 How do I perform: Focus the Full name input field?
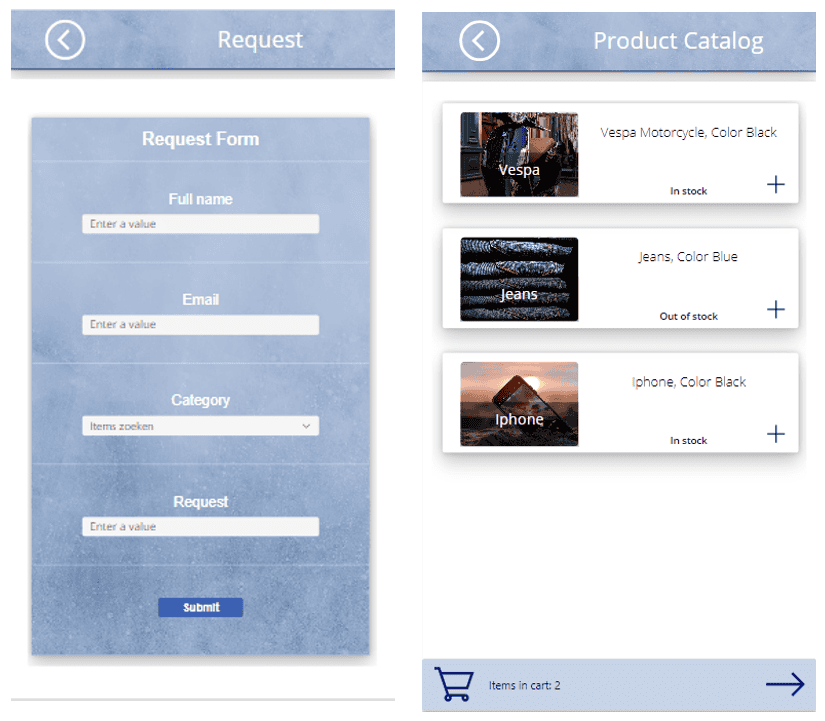pyautogui.click(x=200, y=224)
